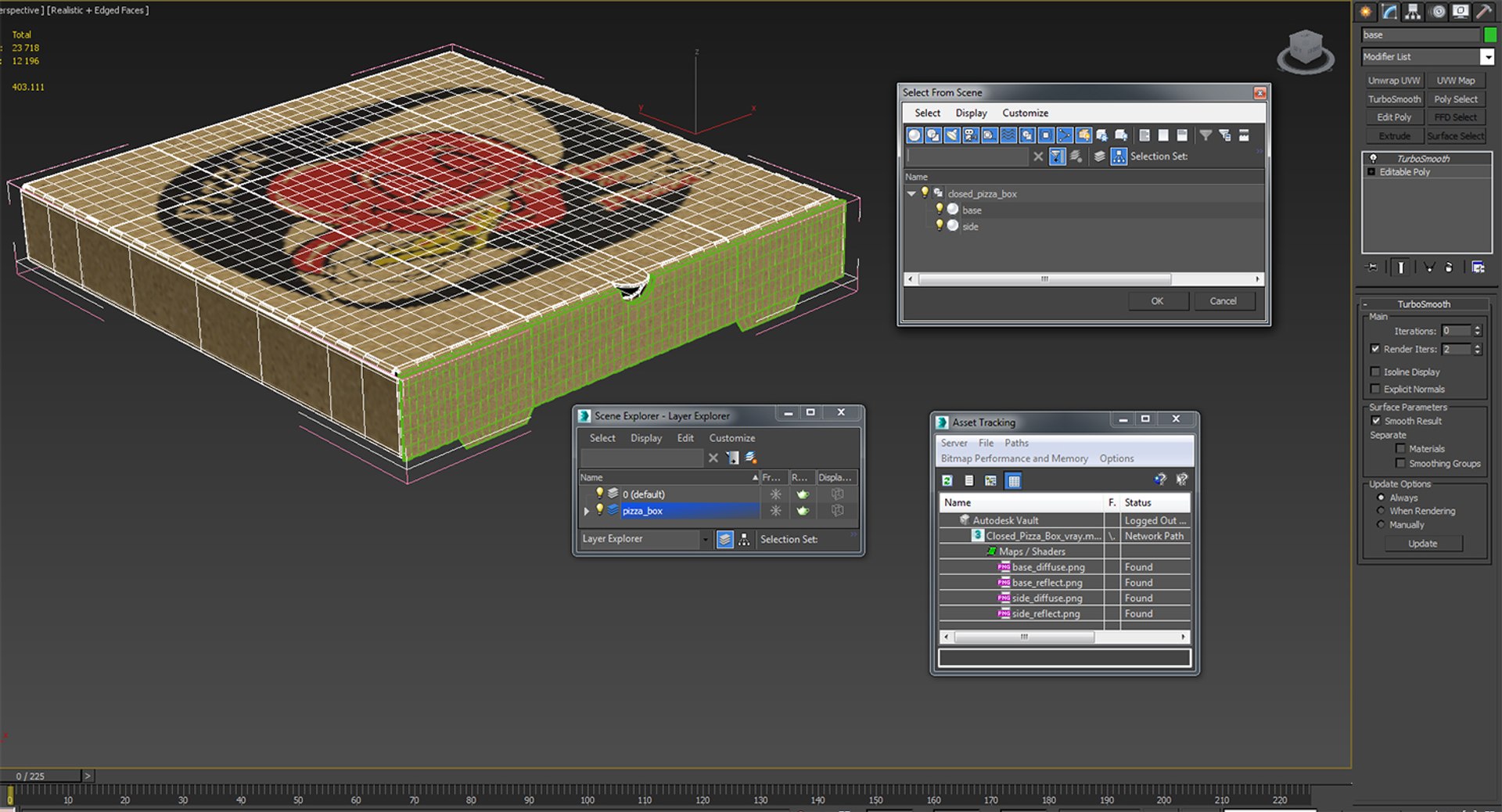Open the Modifier List dropdown

click(x=1487, y=57)
